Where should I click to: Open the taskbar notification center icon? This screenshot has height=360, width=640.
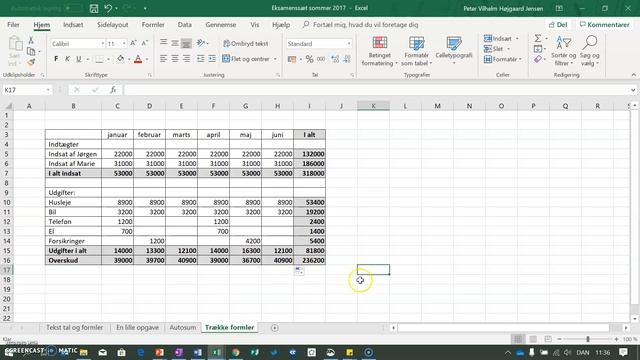point(623,352)
